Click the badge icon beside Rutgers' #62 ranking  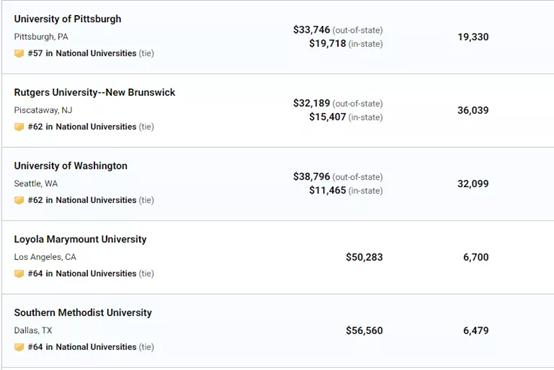click(19, 127)
